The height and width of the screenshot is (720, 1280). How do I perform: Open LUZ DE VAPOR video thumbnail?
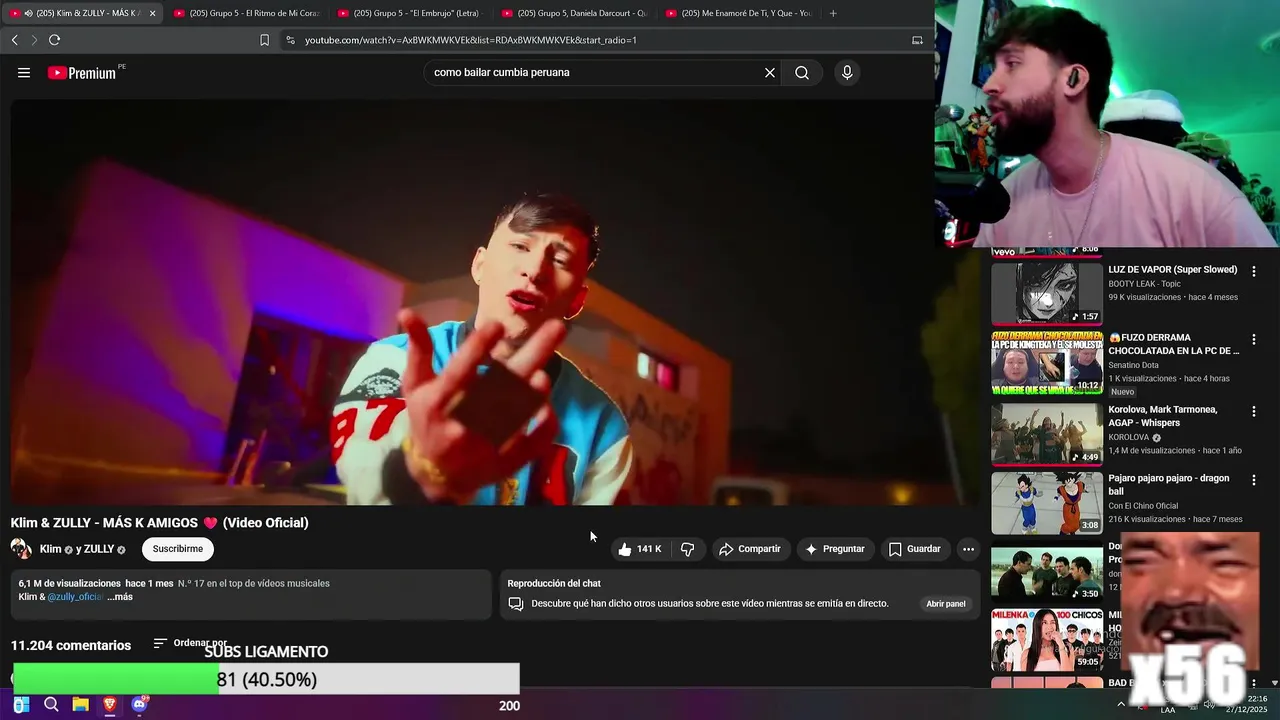pos(1047,294)
